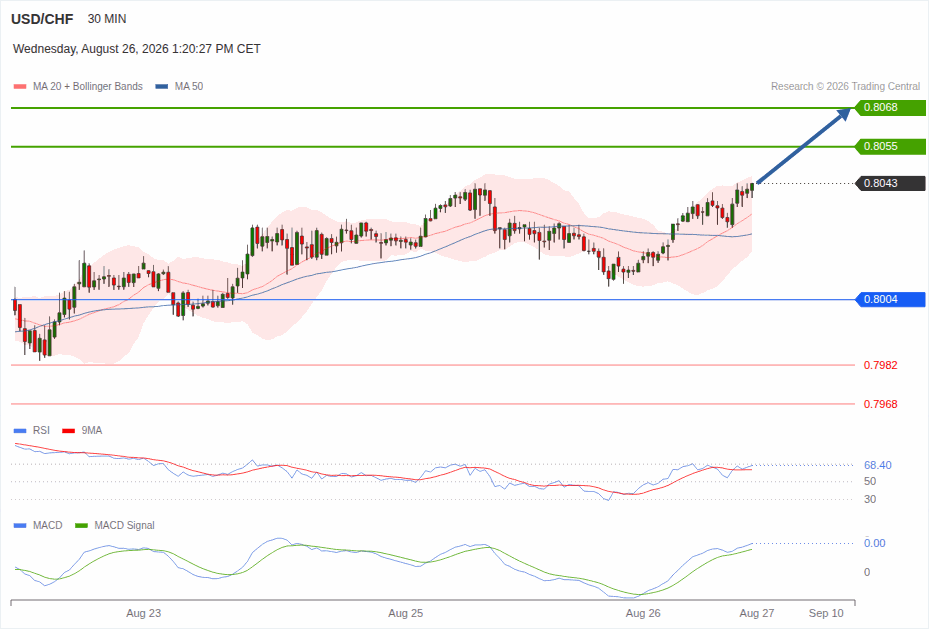The width and height of the screenshot is (929, 629).
Task: Click the MACD legend label
Action: pos(48,525)
